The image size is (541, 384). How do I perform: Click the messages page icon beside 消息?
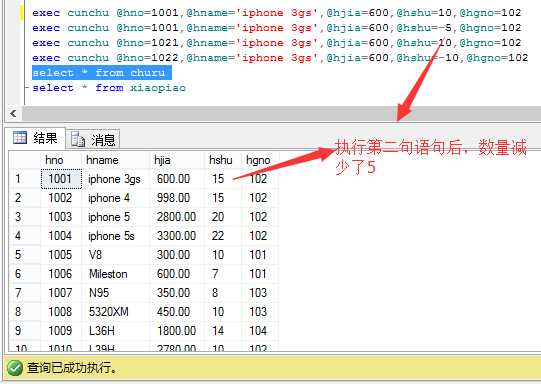[78, 140]
